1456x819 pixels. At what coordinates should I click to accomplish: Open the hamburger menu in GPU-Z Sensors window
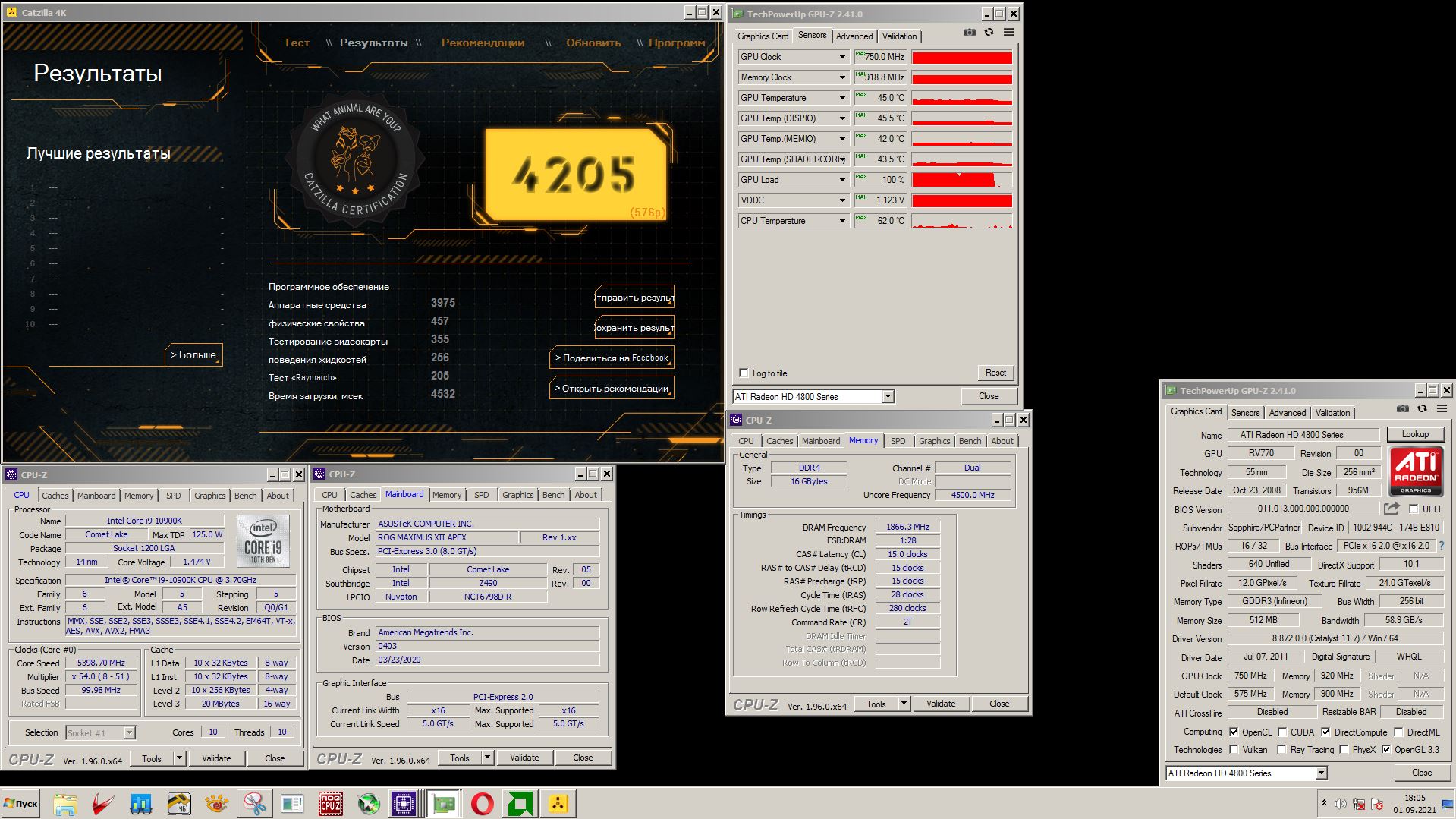pos(1008,33)
